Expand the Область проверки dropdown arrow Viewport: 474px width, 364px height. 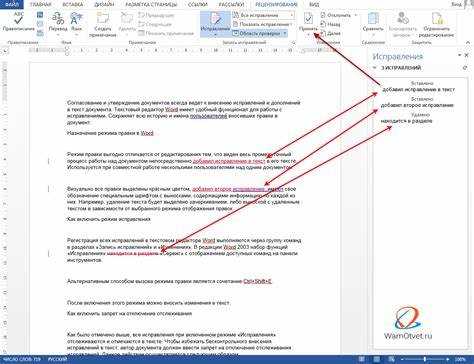pos(285,33)
